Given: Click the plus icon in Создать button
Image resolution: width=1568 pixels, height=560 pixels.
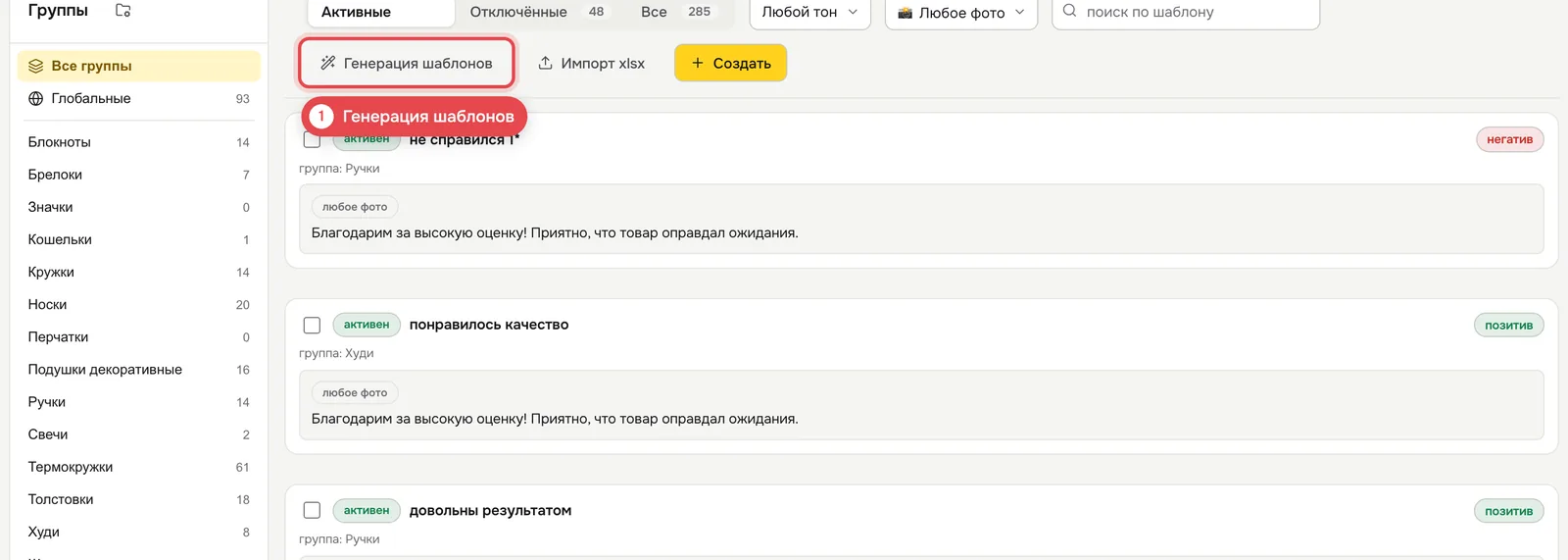Looking at the screenshot, I should point(698,63).
